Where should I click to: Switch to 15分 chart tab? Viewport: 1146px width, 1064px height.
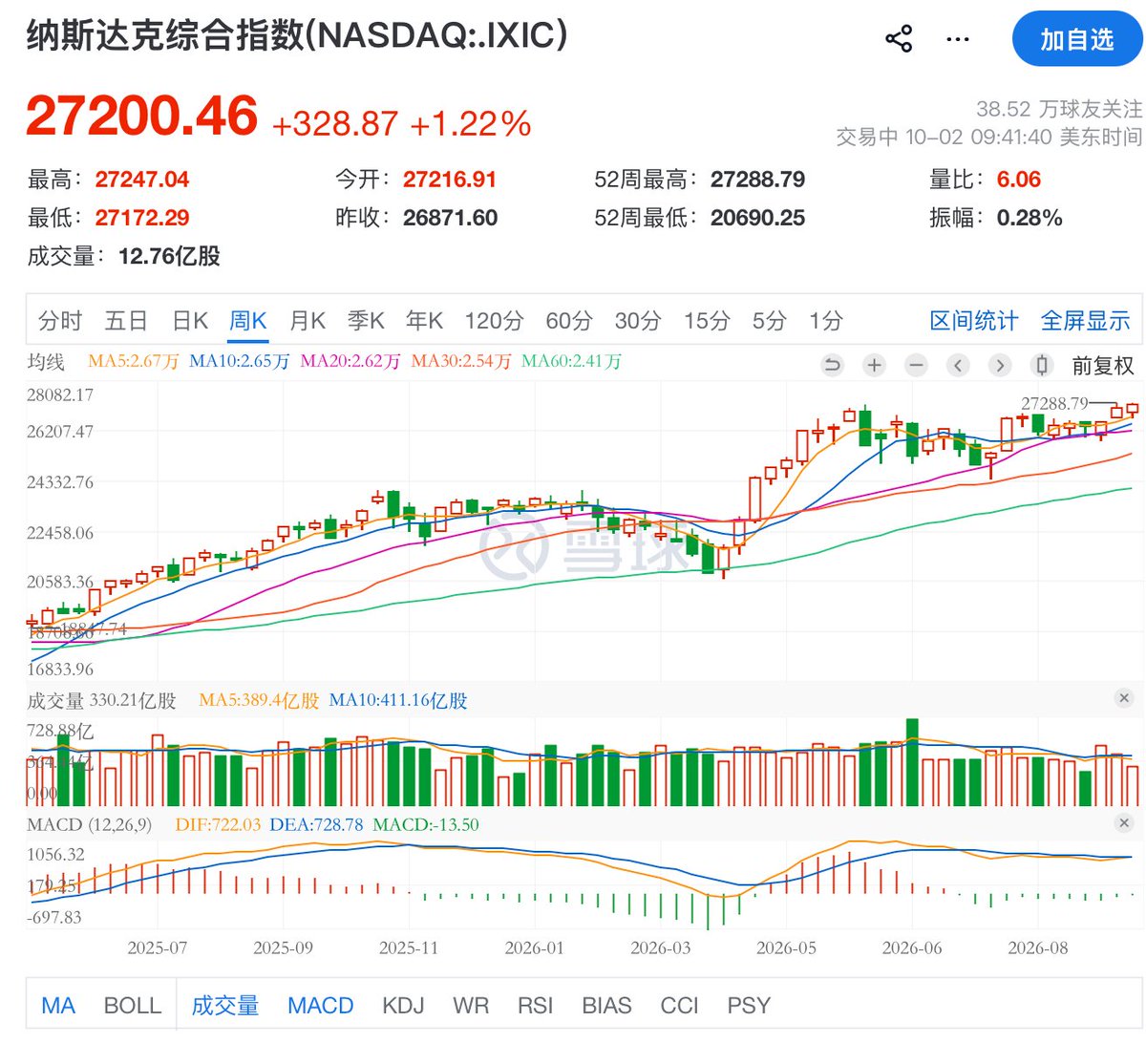(x=707, y=321)
